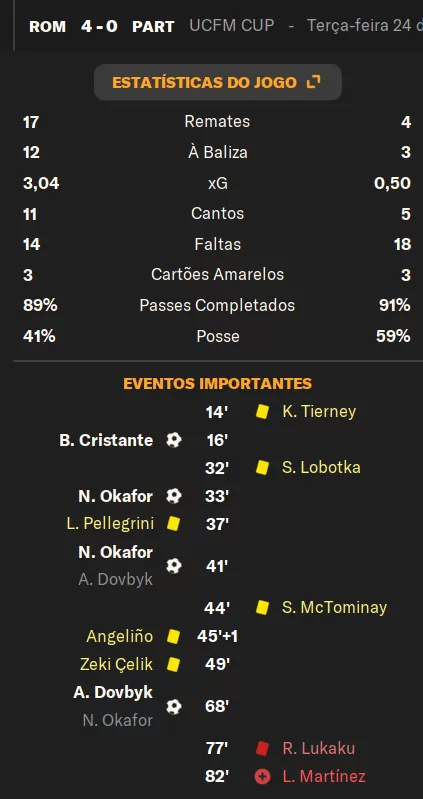
Task: Click K. Tierney's yellow card icon
Action: (x=262, y=412)
